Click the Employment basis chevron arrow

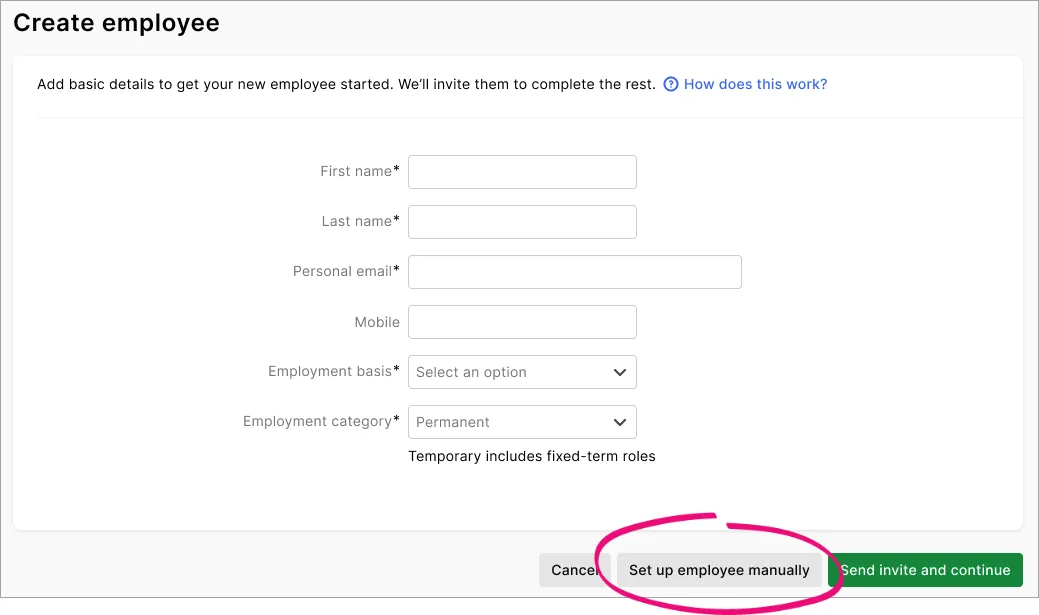pyautogui.click(x=620, y=372)
